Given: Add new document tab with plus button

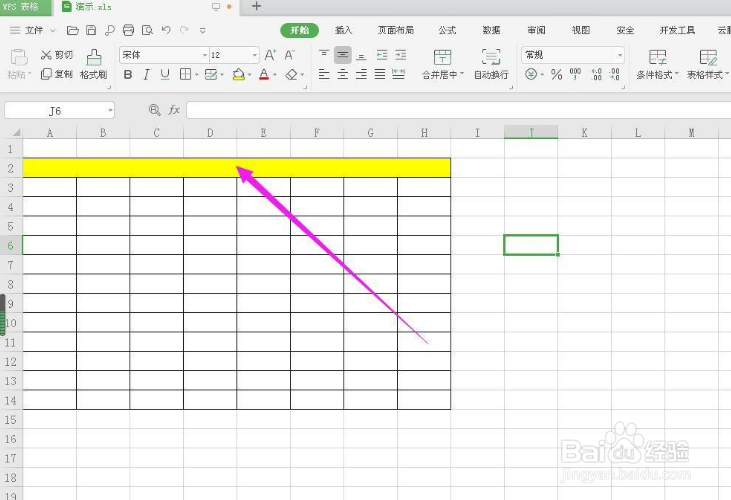Looking at the screenshot, I should tap(256, 6).
